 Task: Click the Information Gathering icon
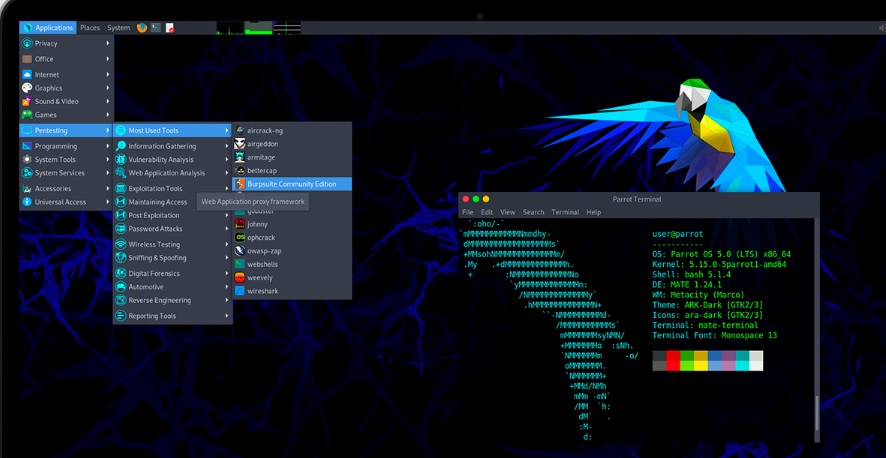[x=120, y=146]
